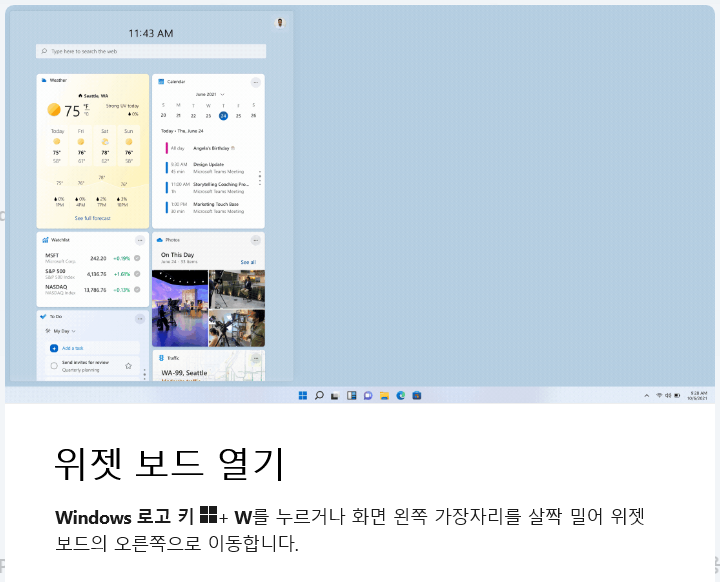
Task: Toggle the circle icon beside MSFT
Action: [137, 258]
